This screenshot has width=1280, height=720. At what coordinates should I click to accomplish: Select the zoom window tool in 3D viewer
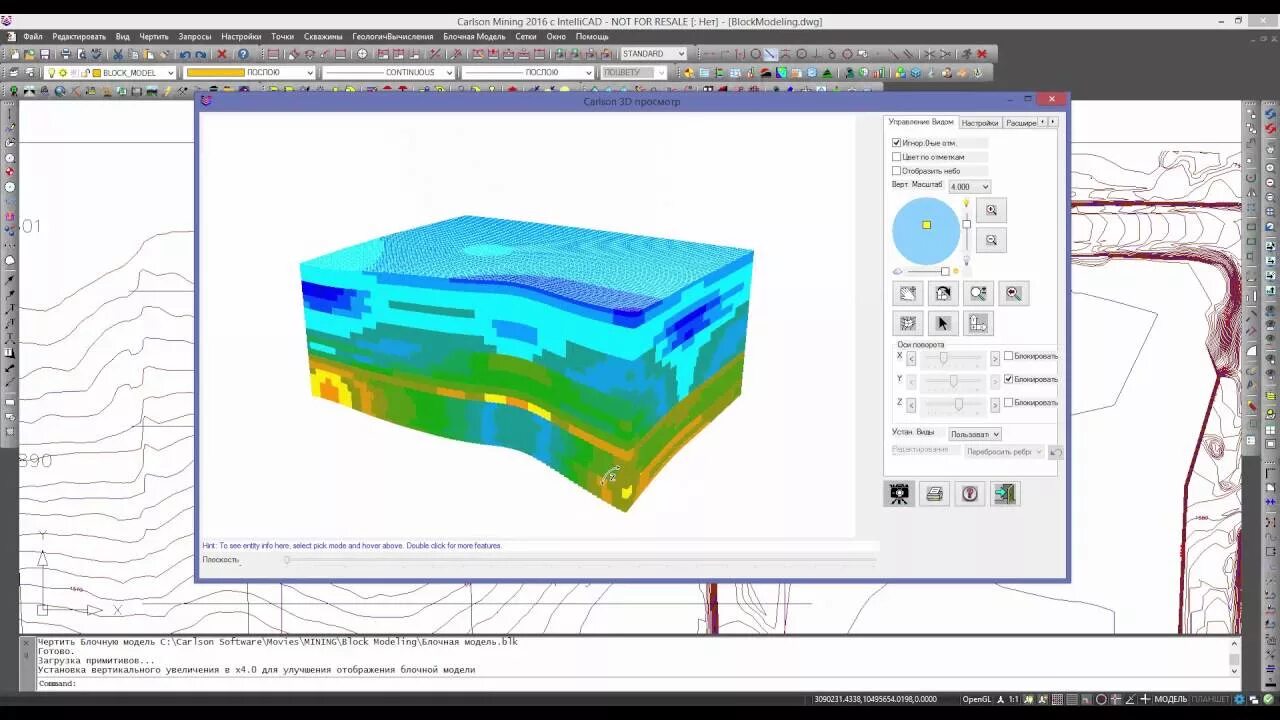[x=978, y=293]
